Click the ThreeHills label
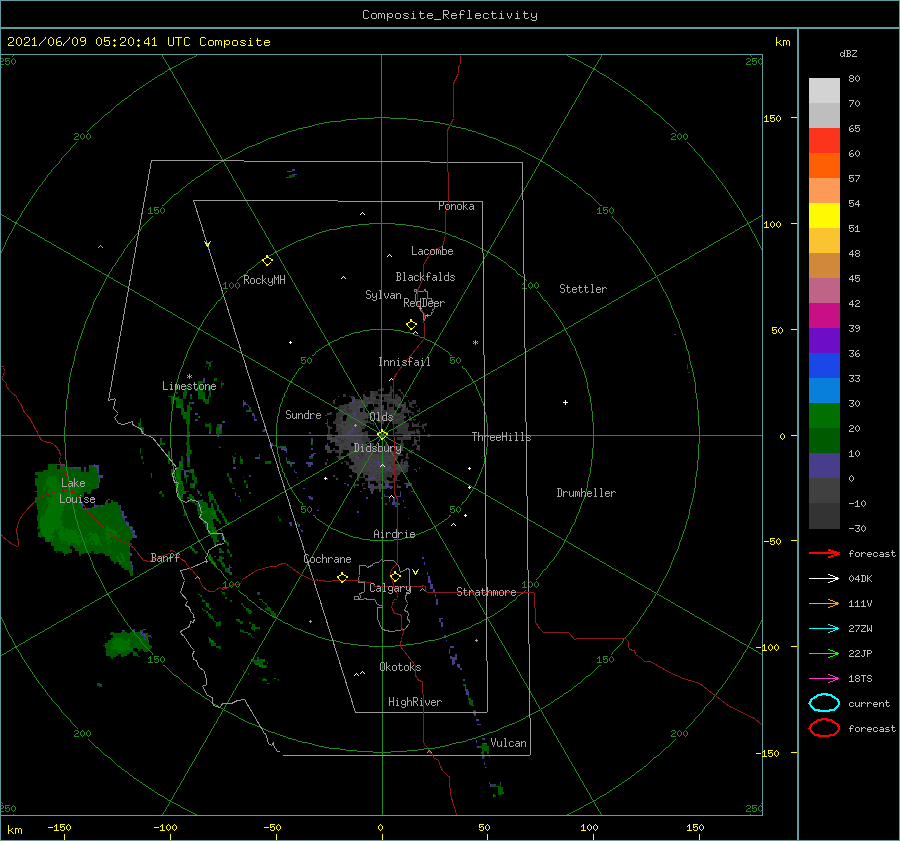The width and height of the screenshot is (900, 841). 501,437
